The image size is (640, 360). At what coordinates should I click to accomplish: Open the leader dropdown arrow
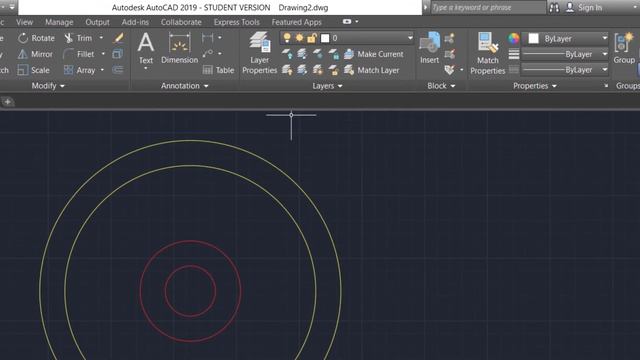220,53
